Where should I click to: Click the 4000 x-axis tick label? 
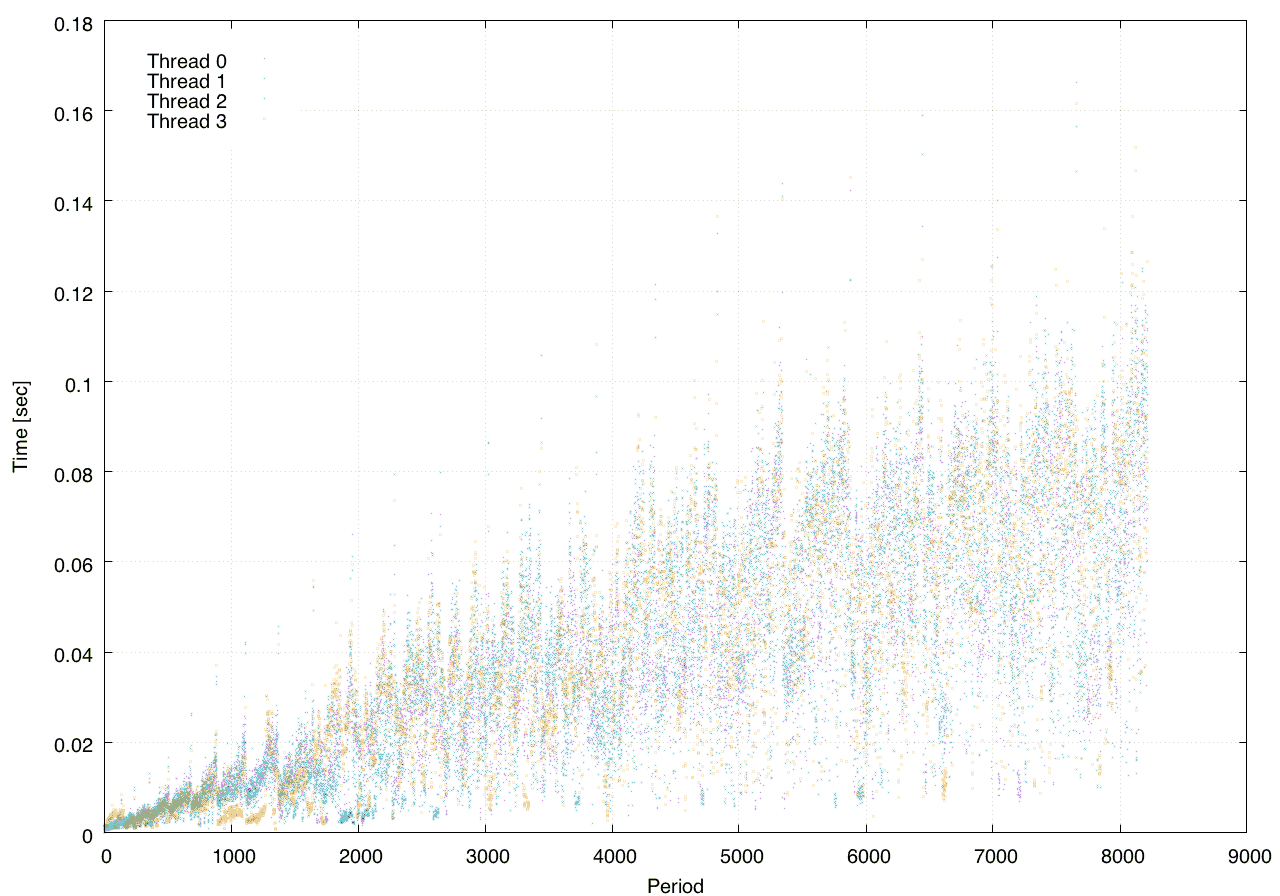click(x=612, y=856)
